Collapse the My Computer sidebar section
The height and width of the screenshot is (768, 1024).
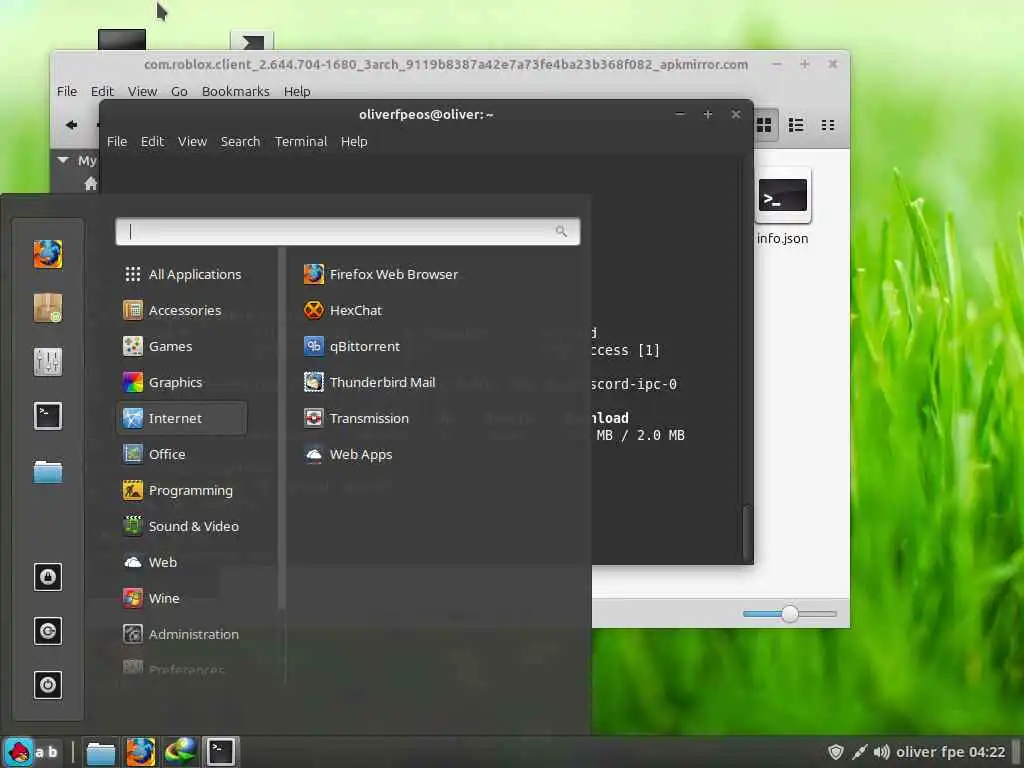coord(63,160)
